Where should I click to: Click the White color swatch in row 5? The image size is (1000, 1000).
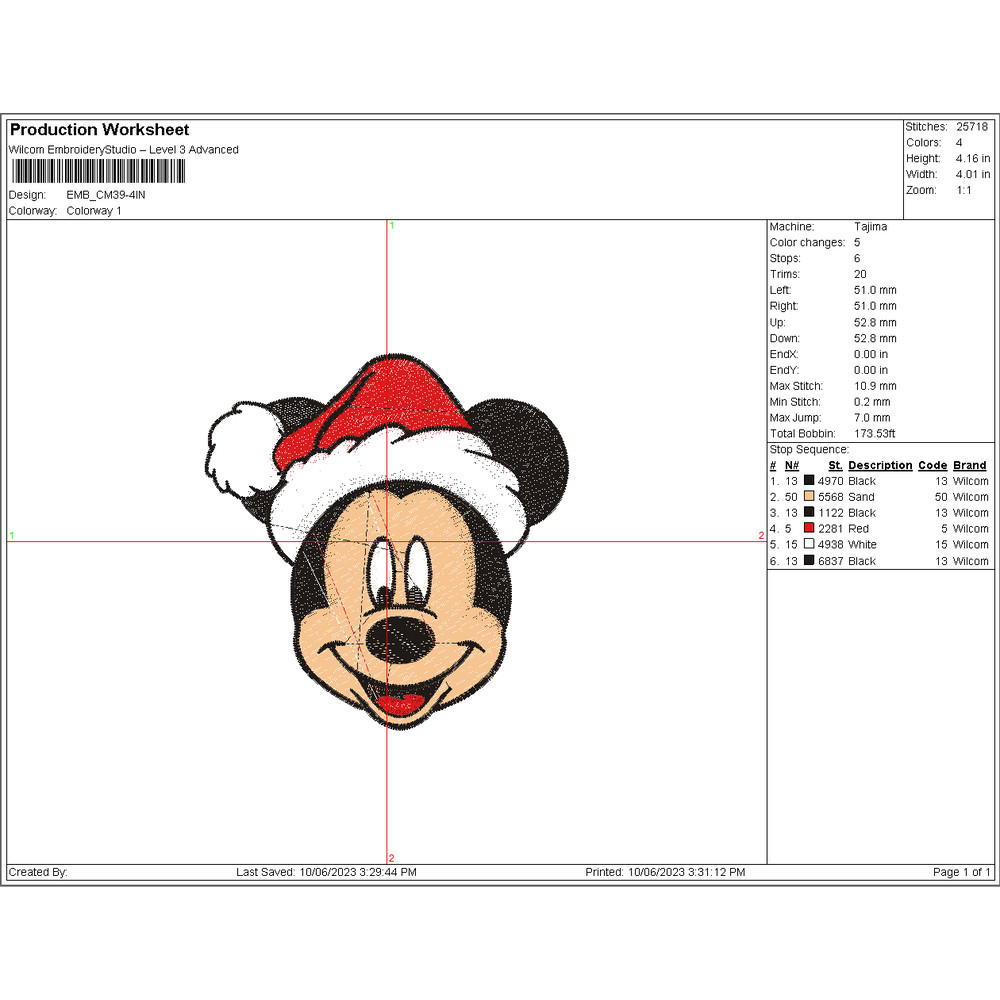[809, 544]
